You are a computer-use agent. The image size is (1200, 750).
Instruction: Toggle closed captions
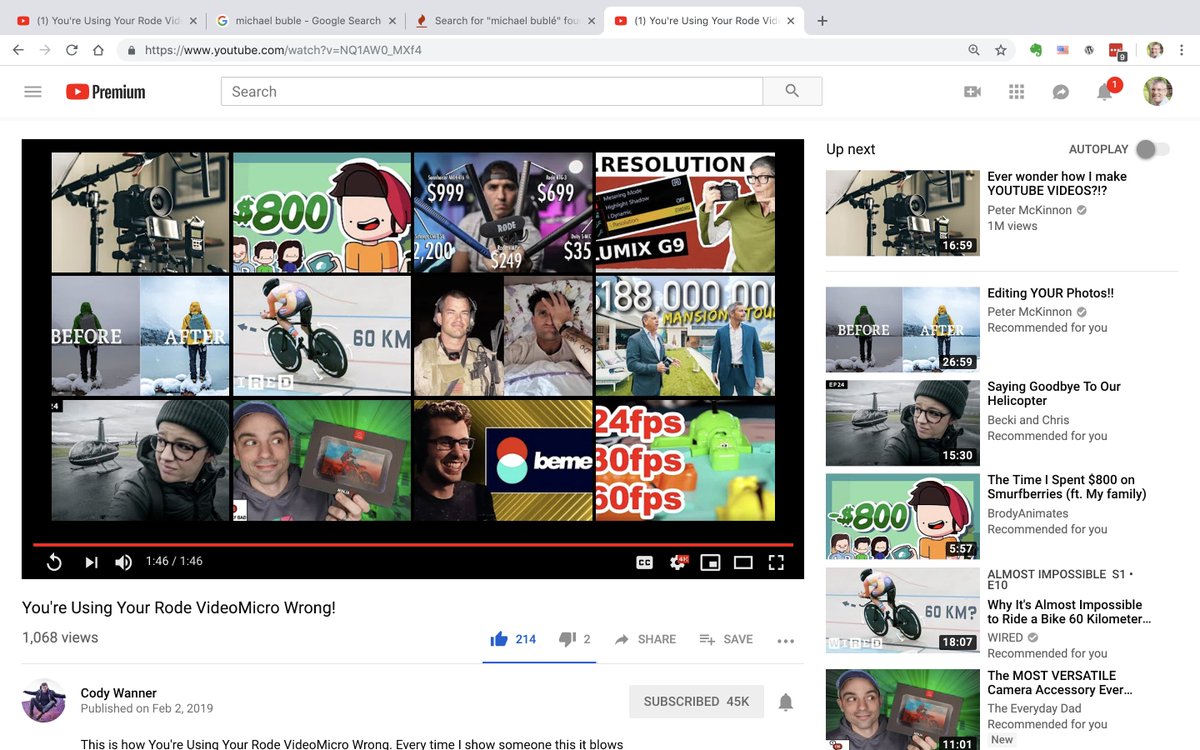[x=645, y=562]
